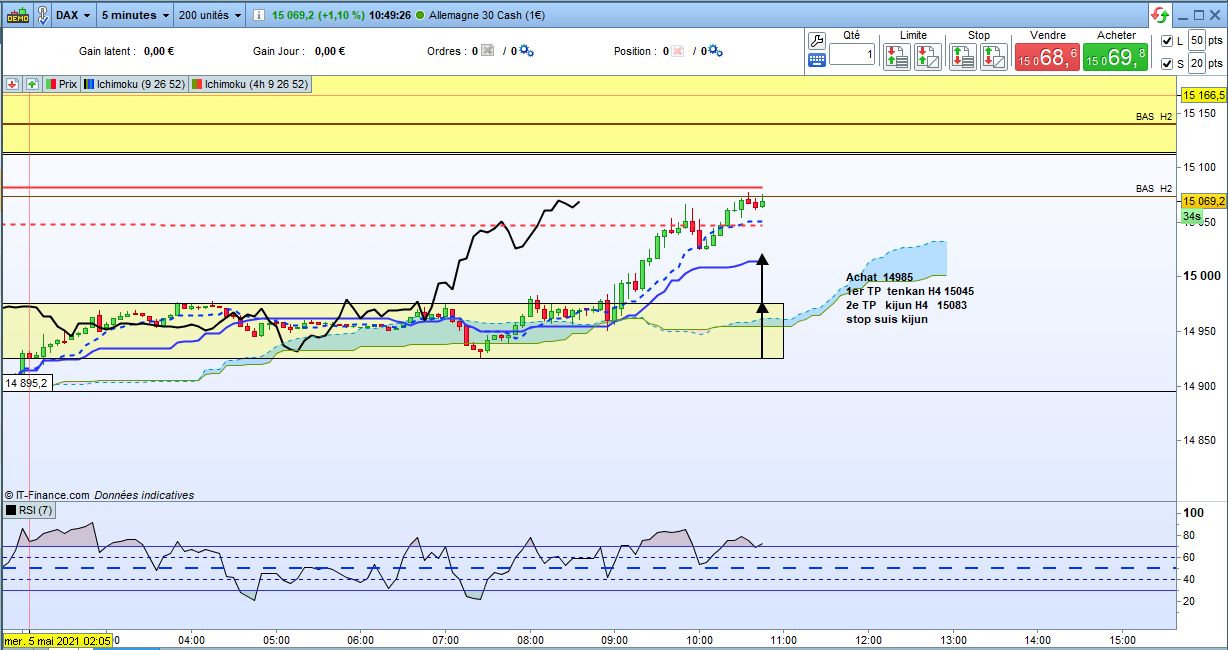Click the green Acheter price button

tap(1115, 58)
